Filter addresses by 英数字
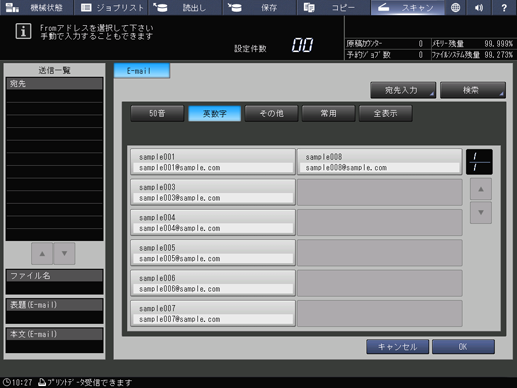 pos(215,113)
